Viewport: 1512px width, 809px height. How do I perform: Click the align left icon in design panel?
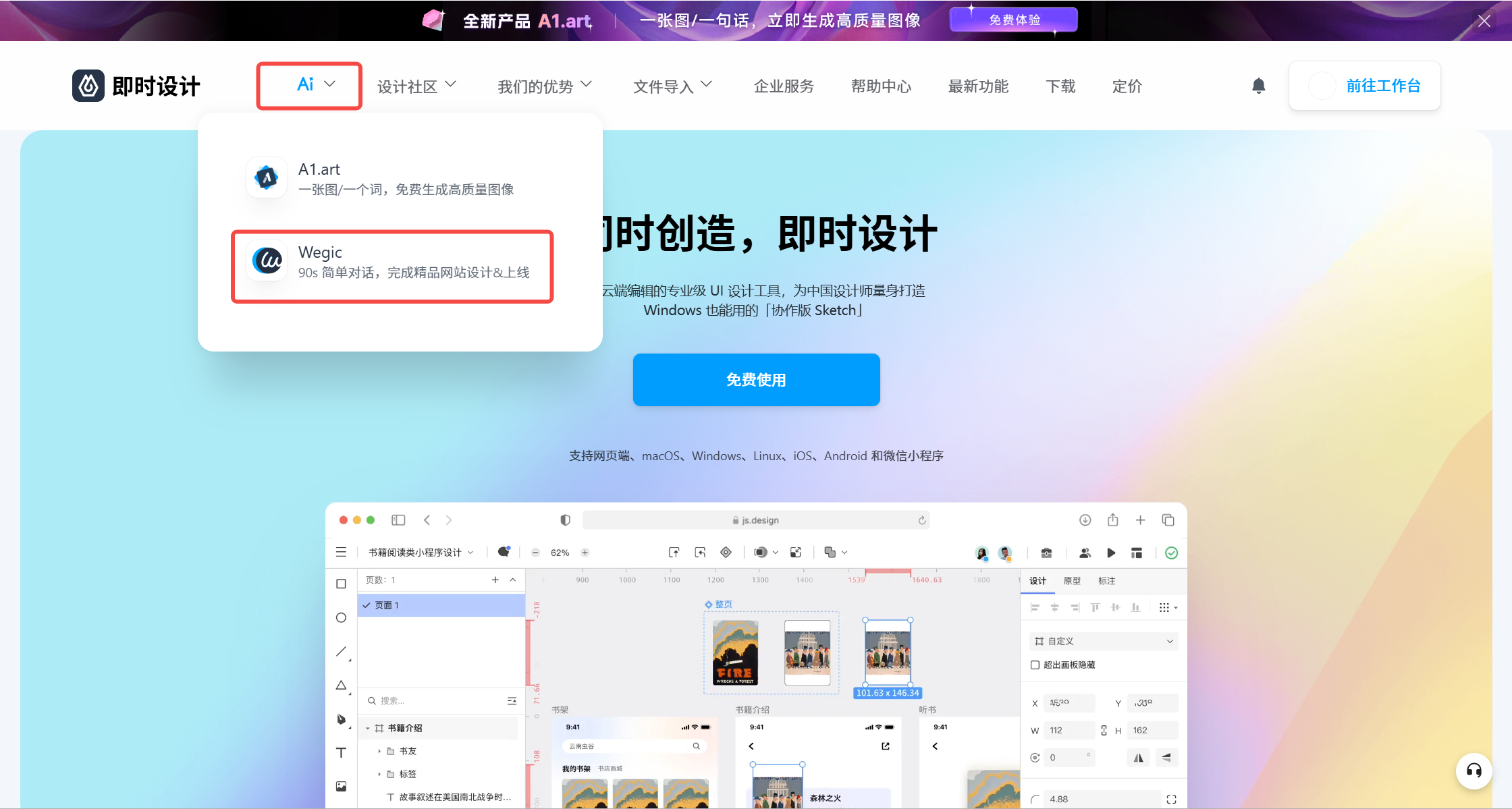click(x=1035, y=607)
